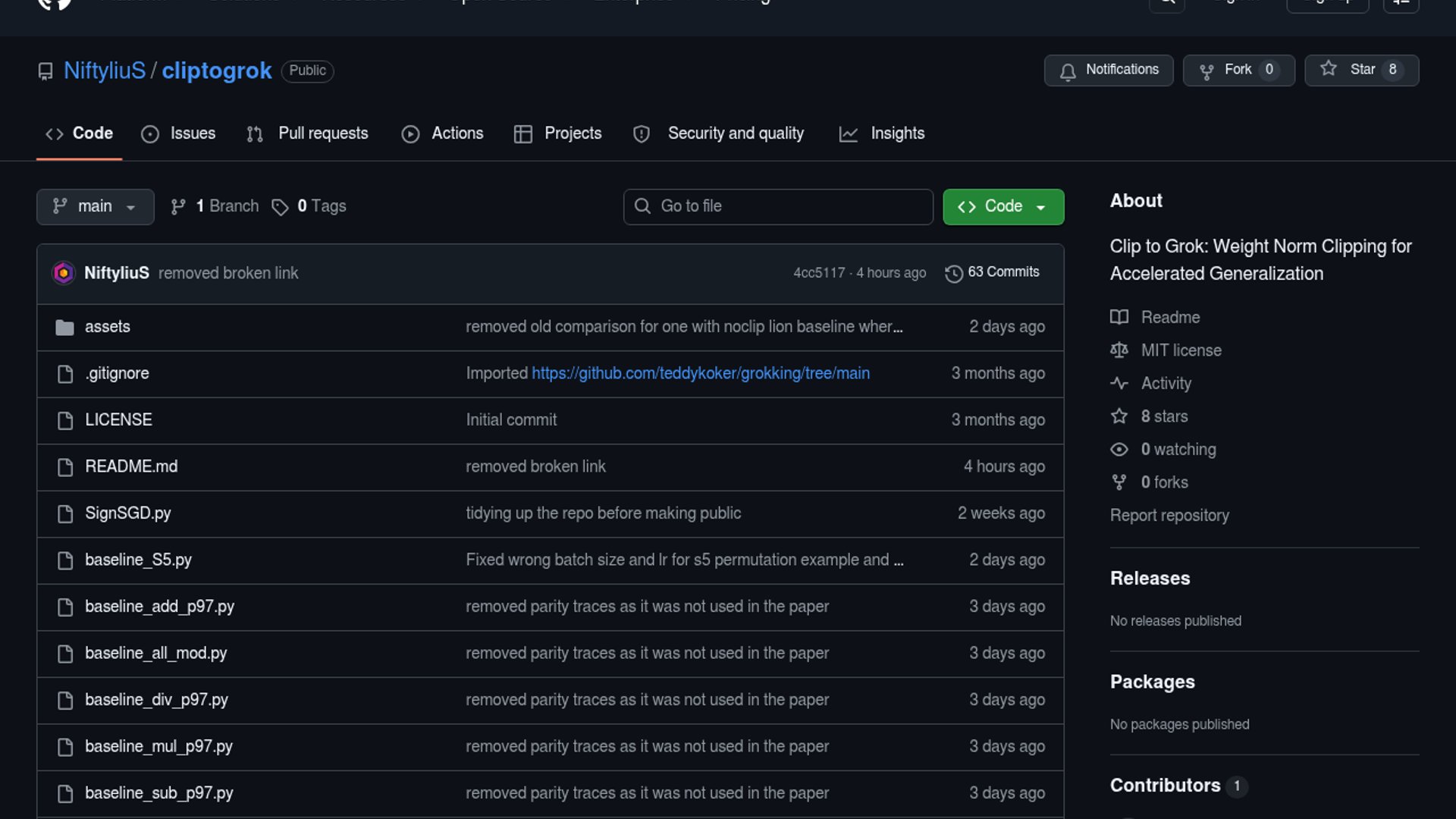Click the Notifications bell button
This screenshot has width=1456, height=819.
(1108, 70)
